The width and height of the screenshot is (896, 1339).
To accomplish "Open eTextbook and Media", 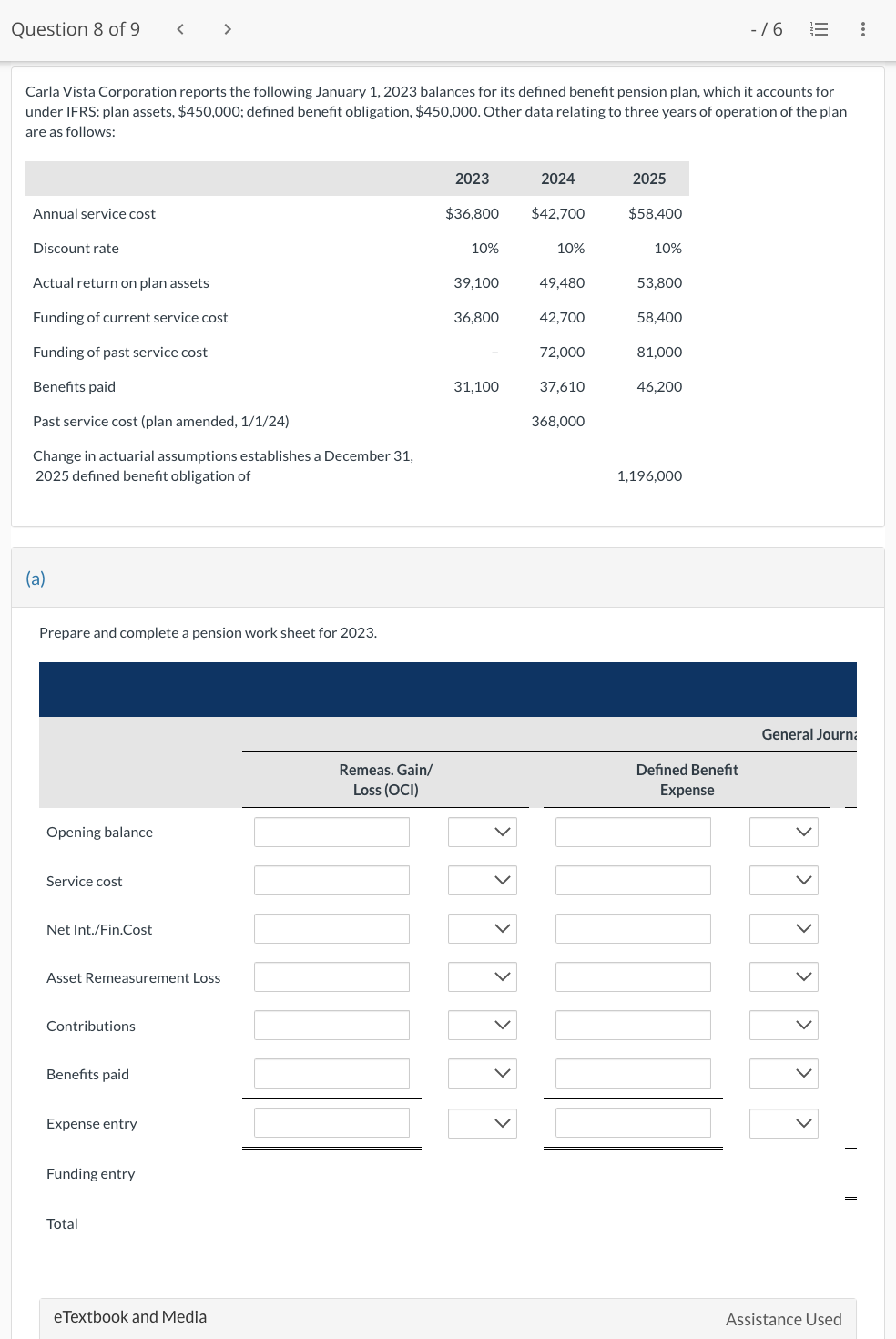I will [129, 1316].
